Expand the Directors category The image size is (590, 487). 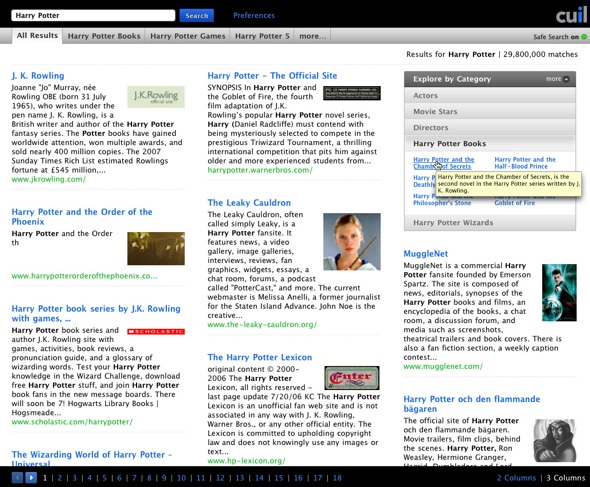click(490, 127)
